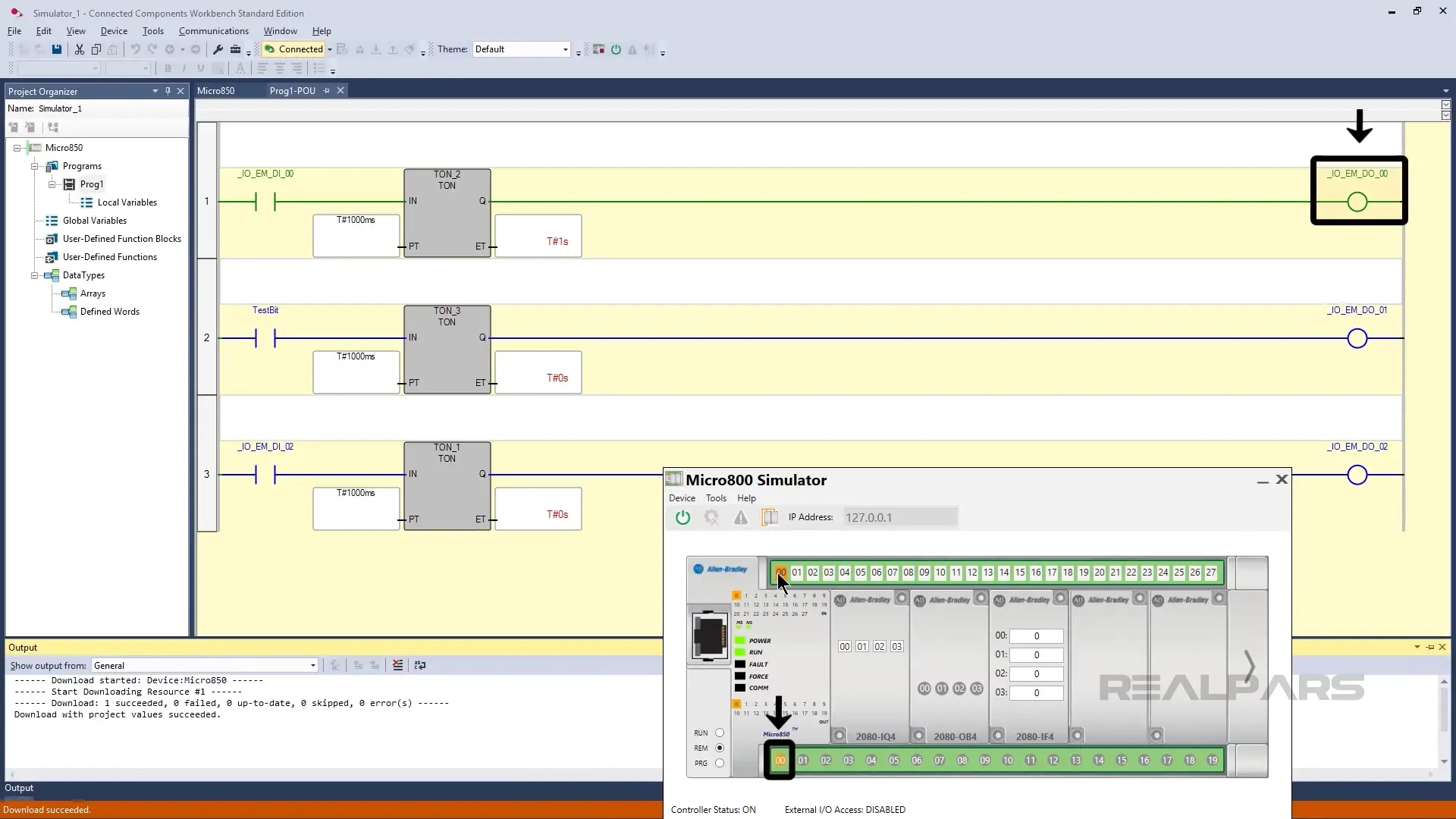
Task: Collapse the Programs tree node
Action: 34,166
